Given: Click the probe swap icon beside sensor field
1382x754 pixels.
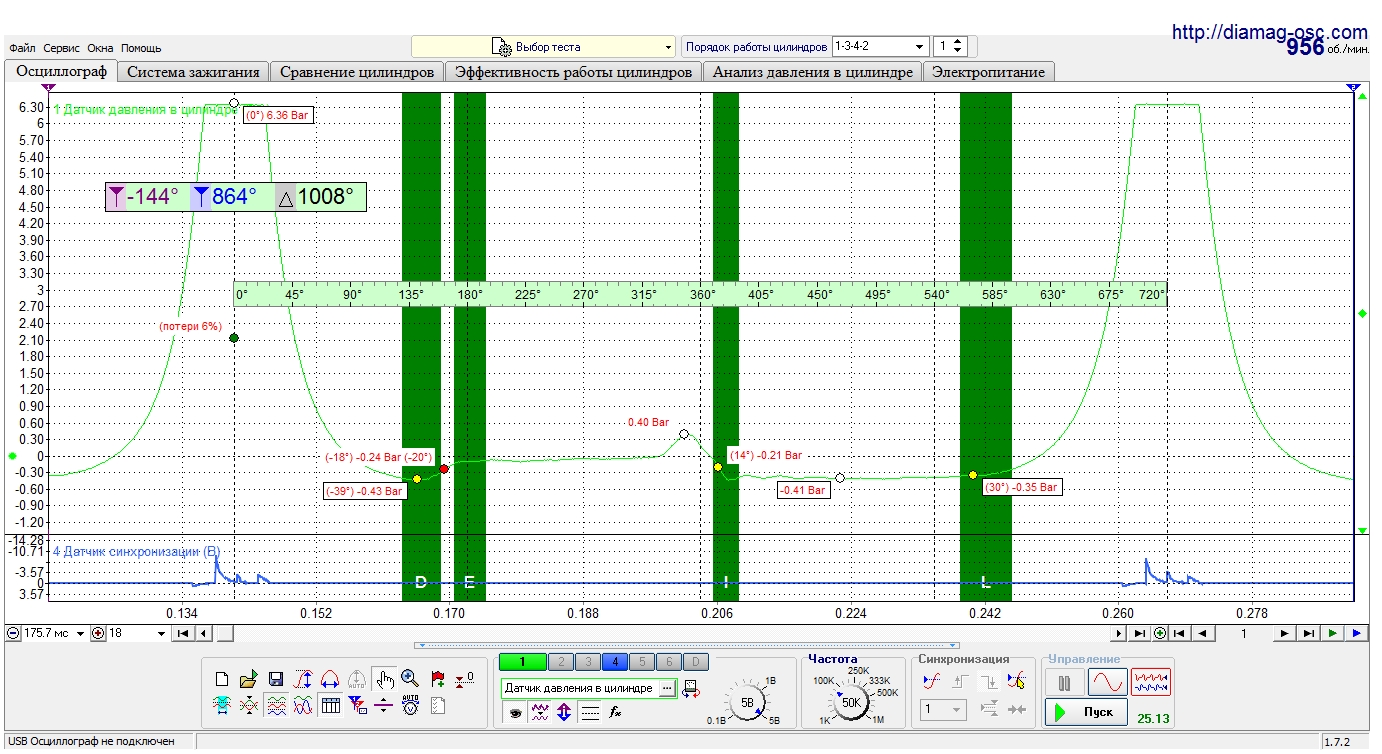Looking at the screenshot, I should pos(690,688).
